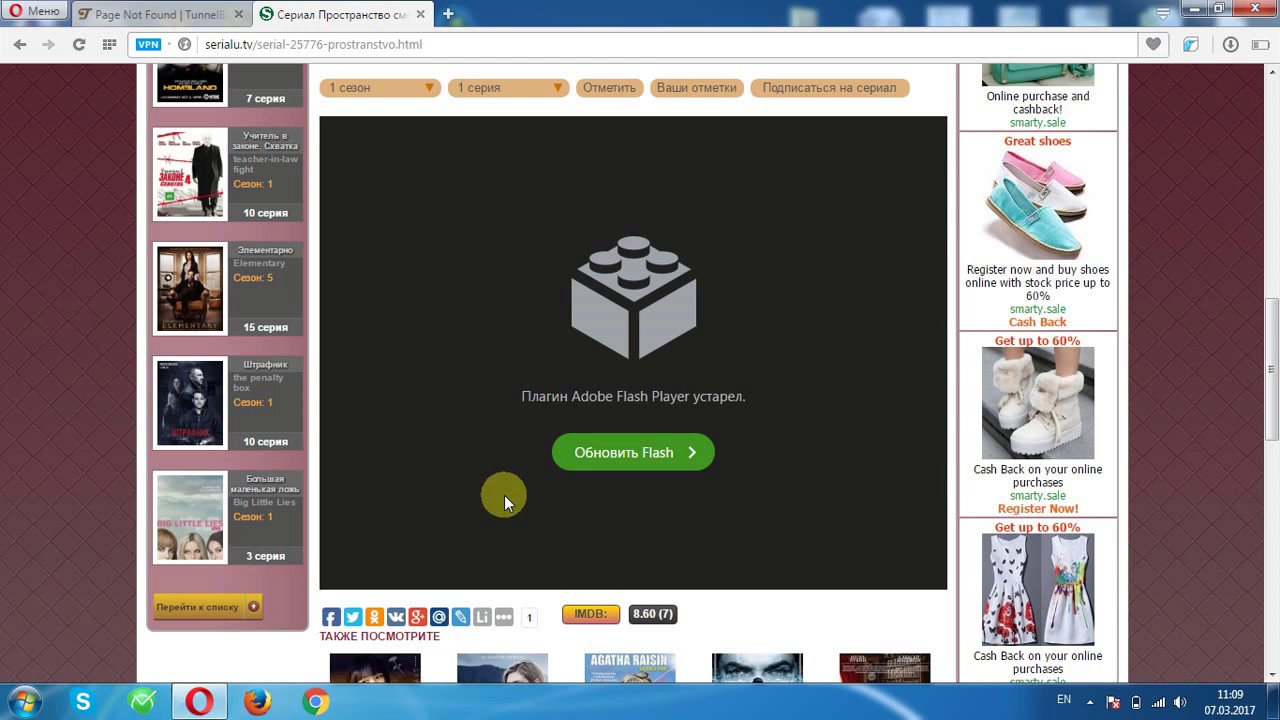The height and width of the screenshot is (720, 1280).
Task: Open the Speed Dial grid icon
Action: pos(109,44)
